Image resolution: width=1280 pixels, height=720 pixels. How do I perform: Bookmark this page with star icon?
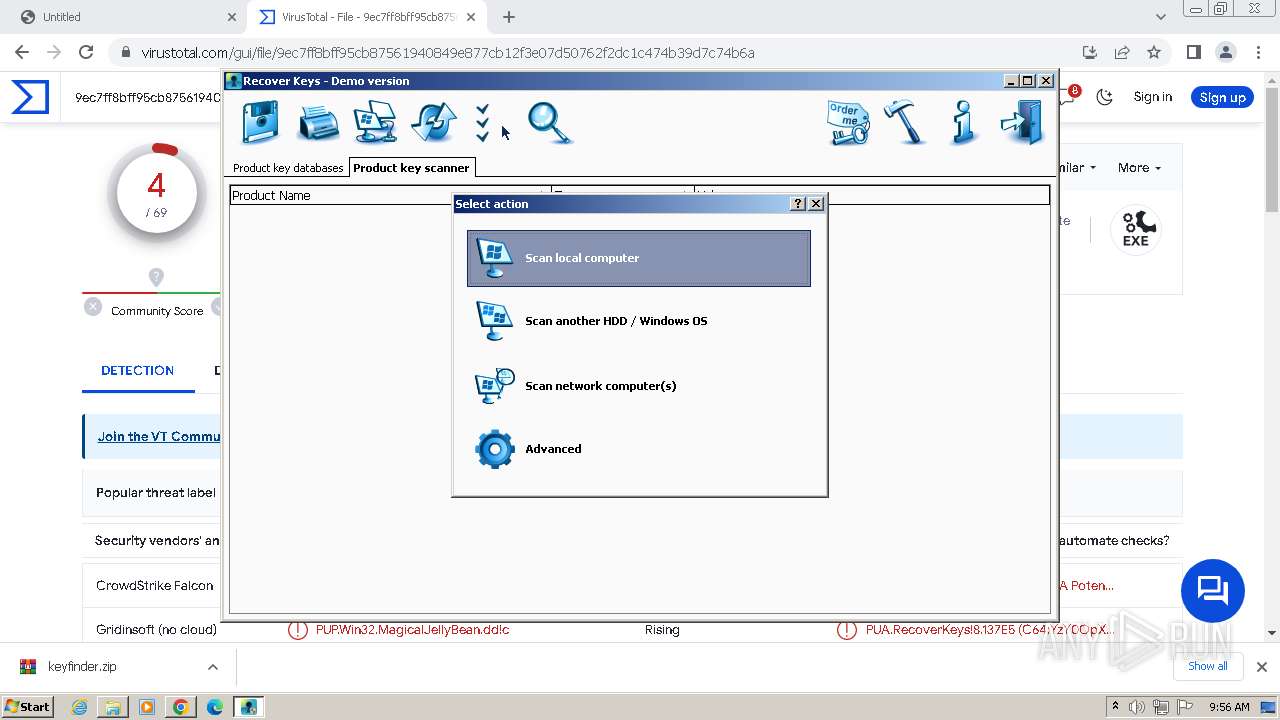(x=1154, y=52)
